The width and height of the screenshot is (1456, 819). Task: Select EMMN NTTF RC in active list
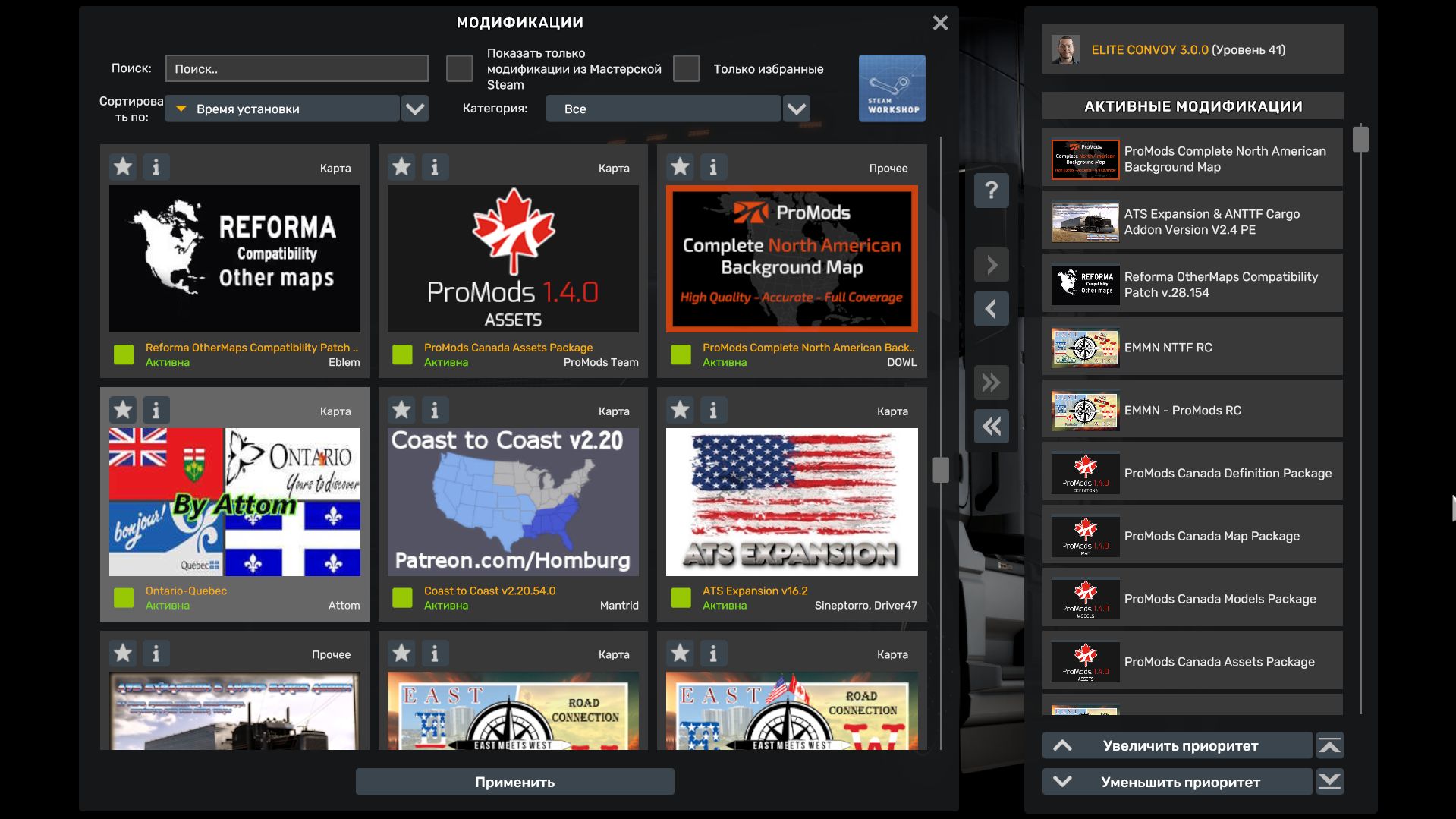tap(1193, 348)
